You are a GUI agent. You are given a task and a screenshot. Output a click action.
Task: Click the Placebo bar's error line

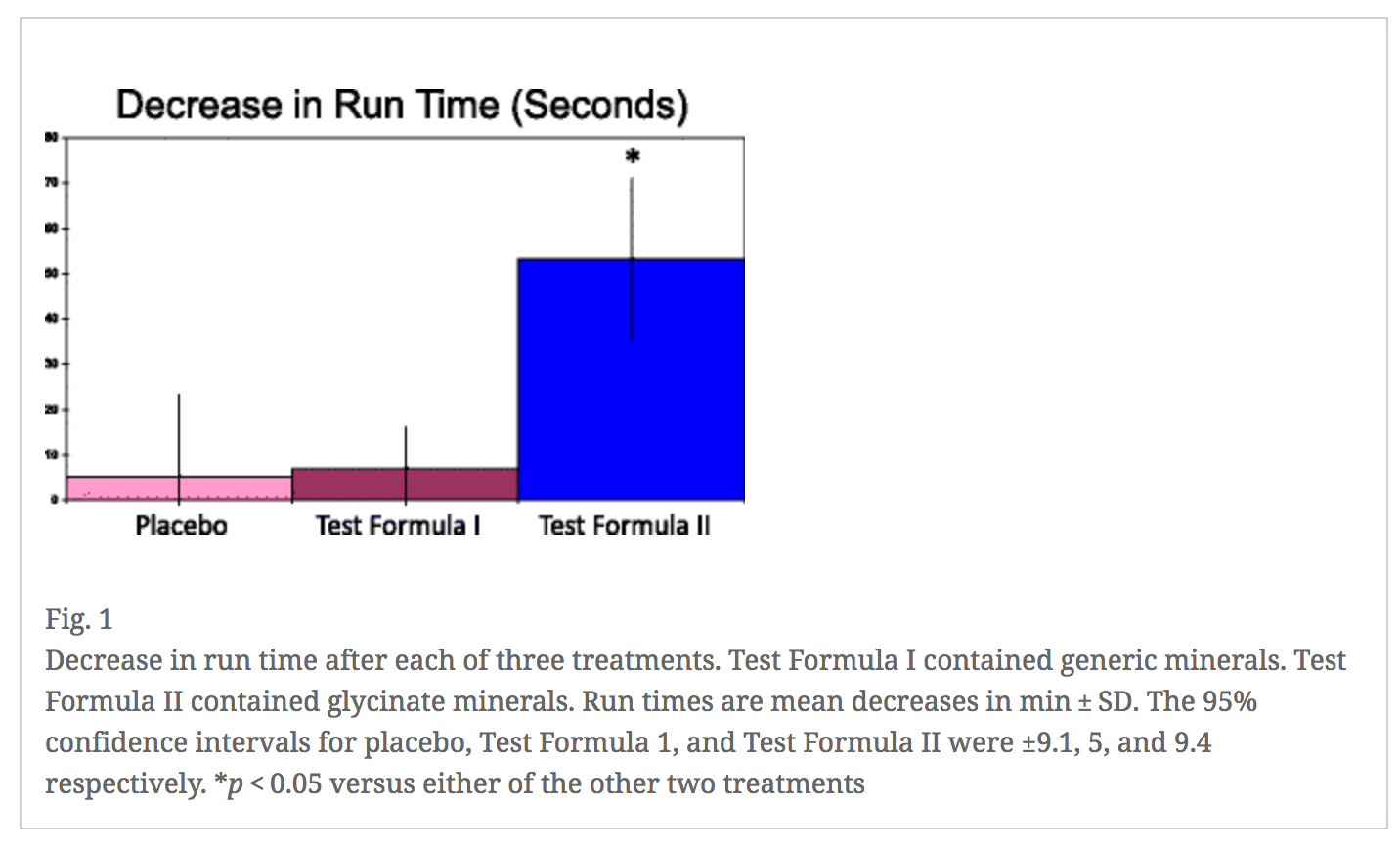tap(179, 430)
